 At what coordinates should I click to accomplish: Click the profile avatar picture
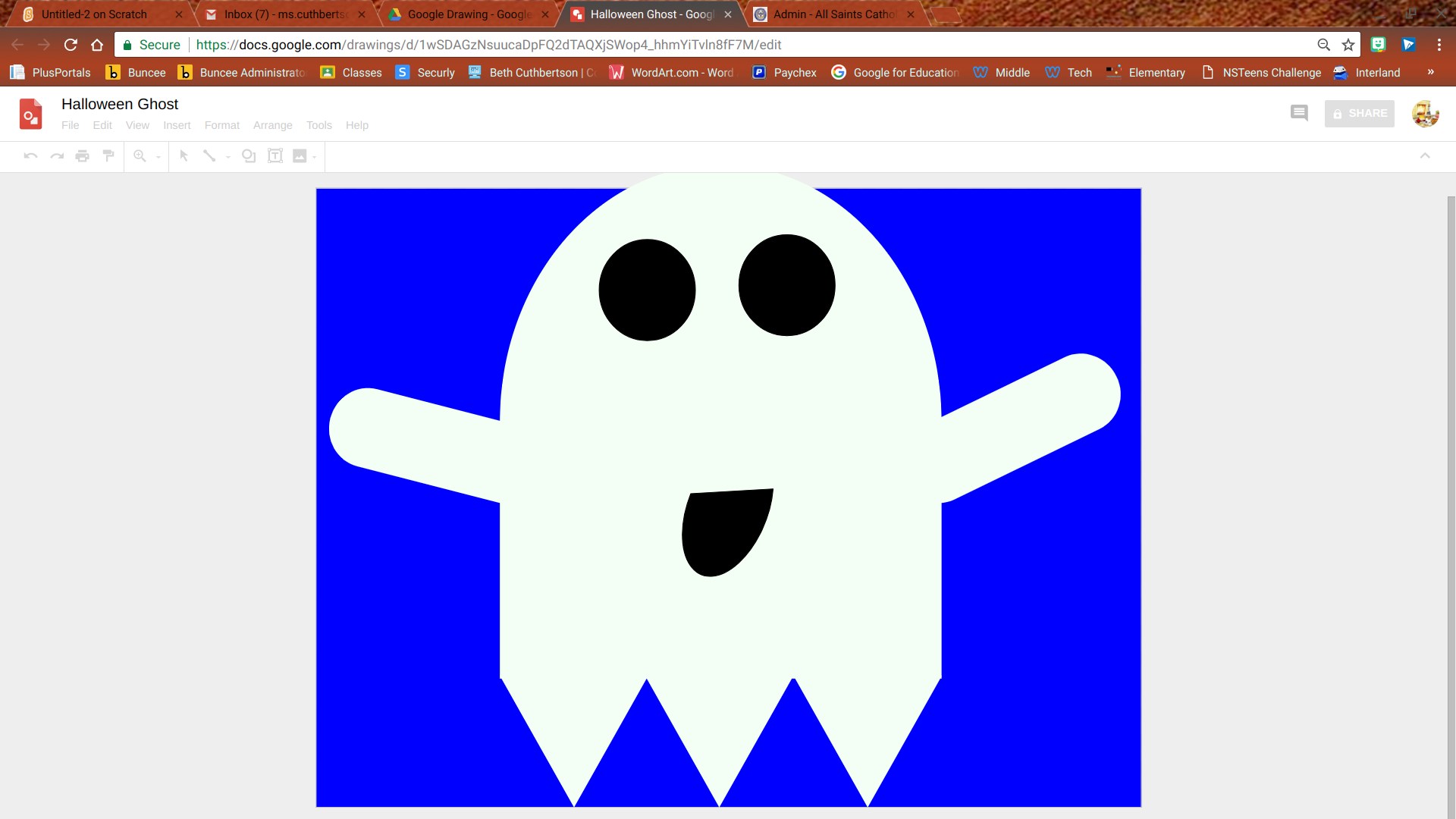[1426, 113]
